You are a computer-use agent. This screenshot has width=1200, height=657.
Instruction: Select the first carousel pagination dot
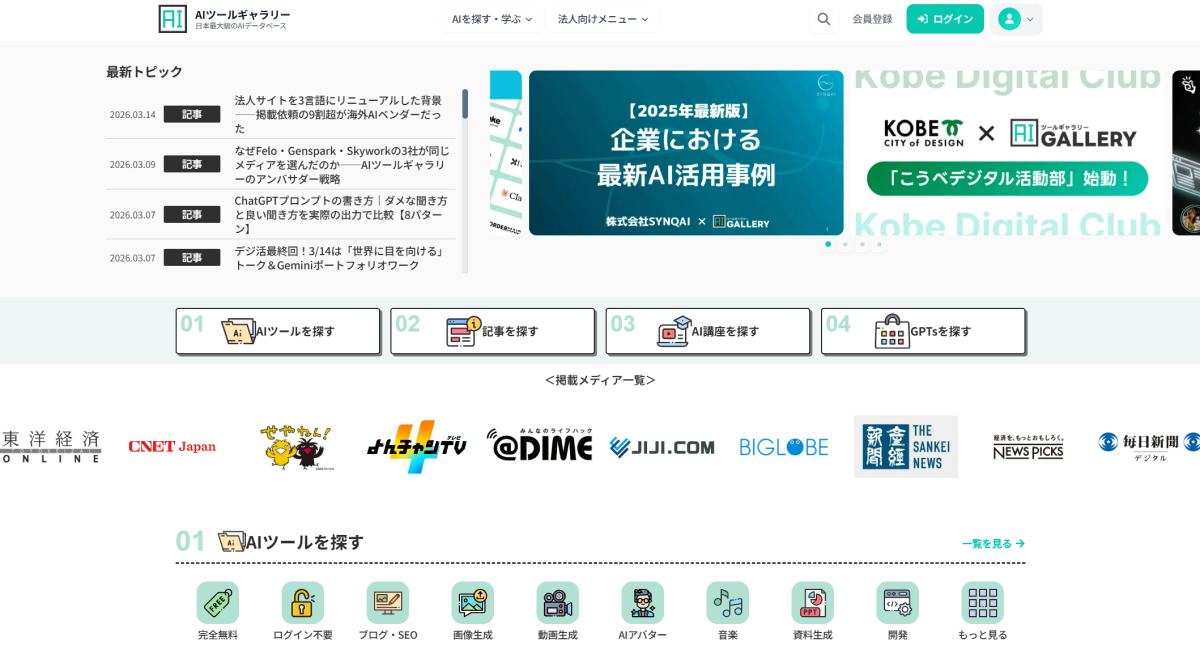coord(828,244)
